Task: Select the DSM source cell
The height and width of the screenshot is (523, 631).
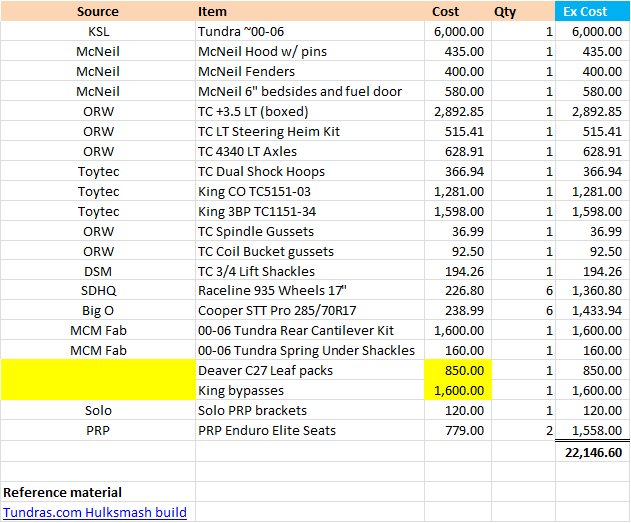Action: [98, 271]
